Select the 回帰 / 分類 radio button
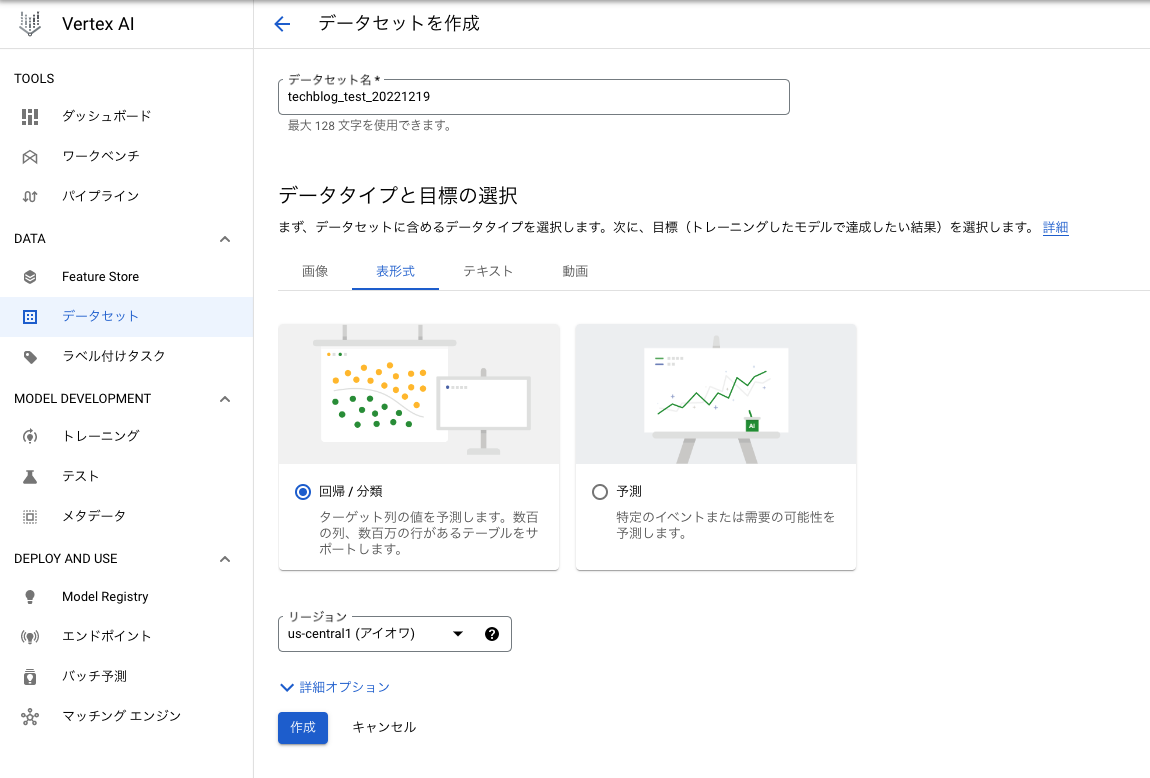Screen dimensions: 1150x778 click(x=303, y=492)
